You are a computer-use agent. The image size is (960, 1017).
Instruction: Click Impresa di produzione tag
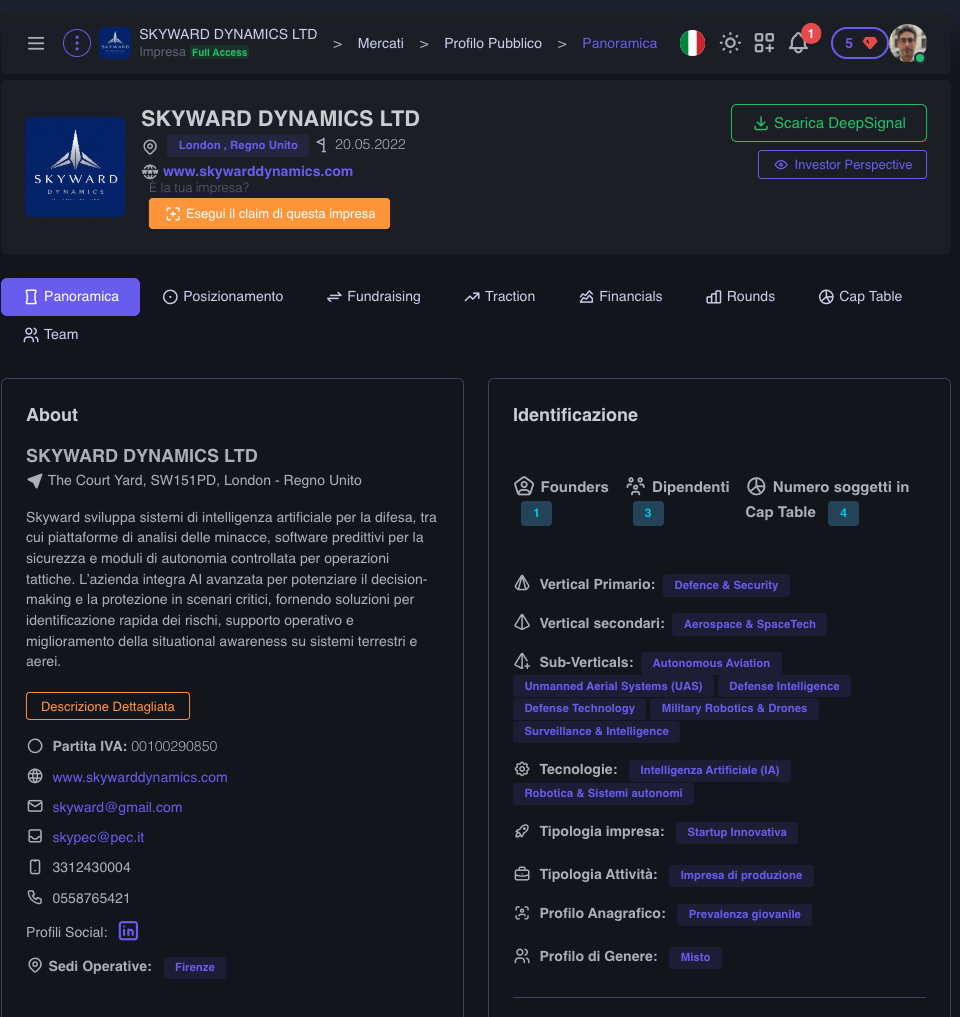[741, 875]
